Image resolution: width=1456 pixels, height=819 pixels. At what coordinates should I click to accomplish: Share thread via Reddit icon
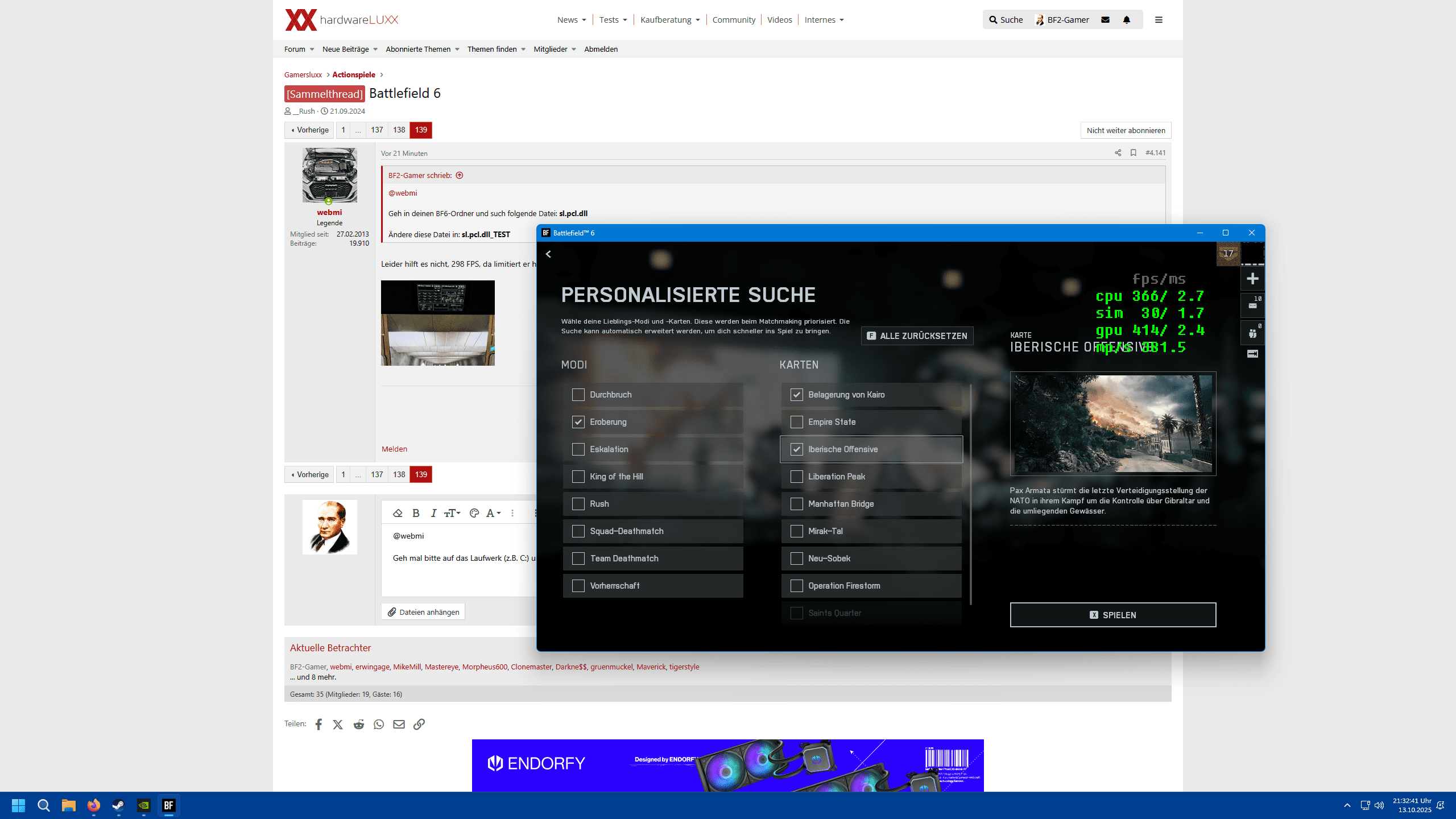358,724
